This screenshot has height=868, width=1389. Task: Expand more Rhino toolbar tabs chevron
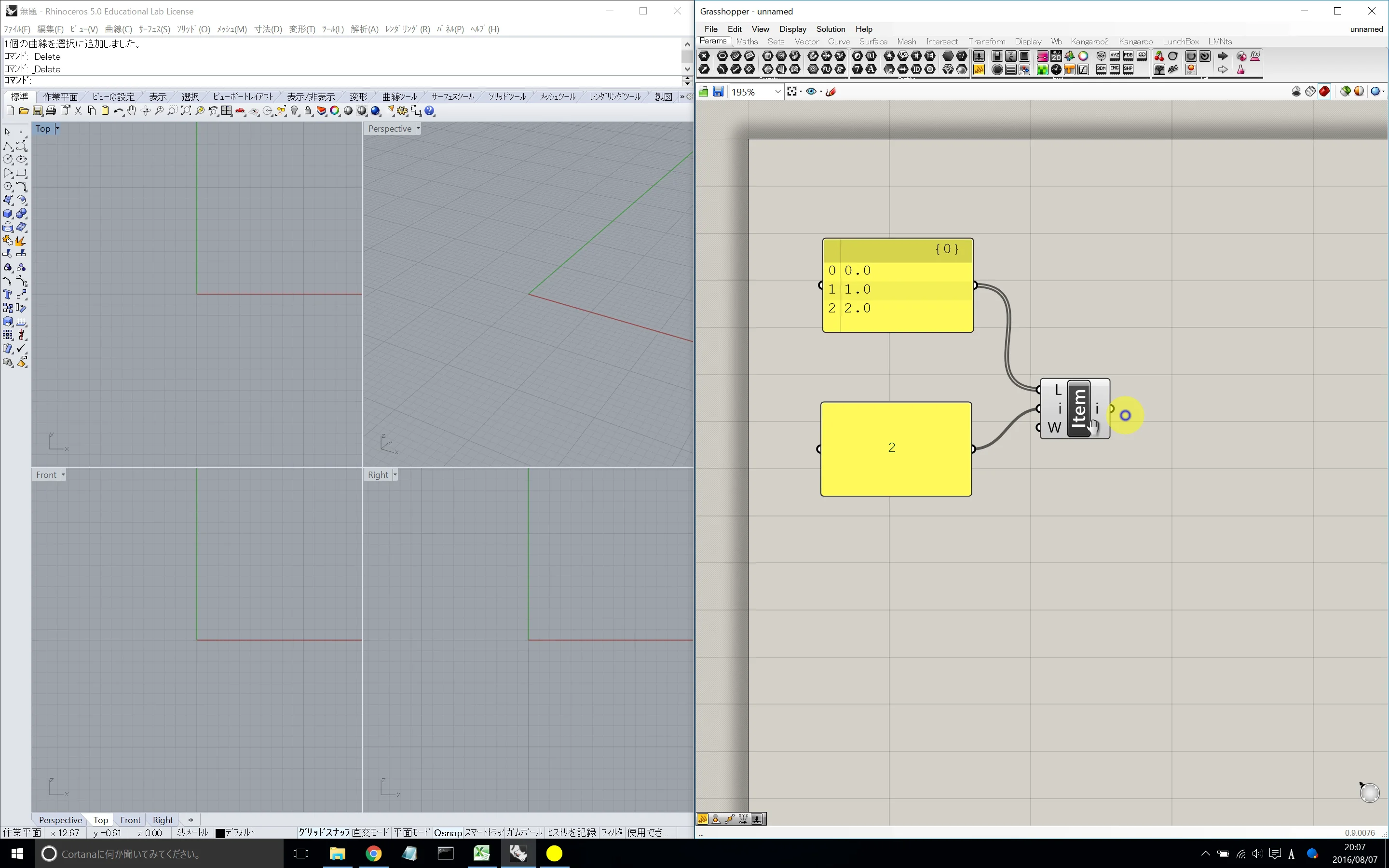point(682,96)
